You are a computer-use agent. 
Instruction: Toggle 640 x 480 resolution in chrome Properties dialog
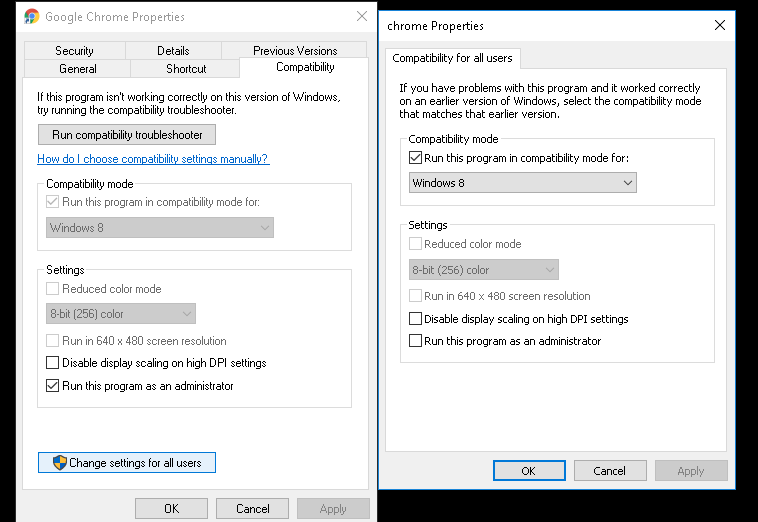pyautogui.click(x=415, y=296)
